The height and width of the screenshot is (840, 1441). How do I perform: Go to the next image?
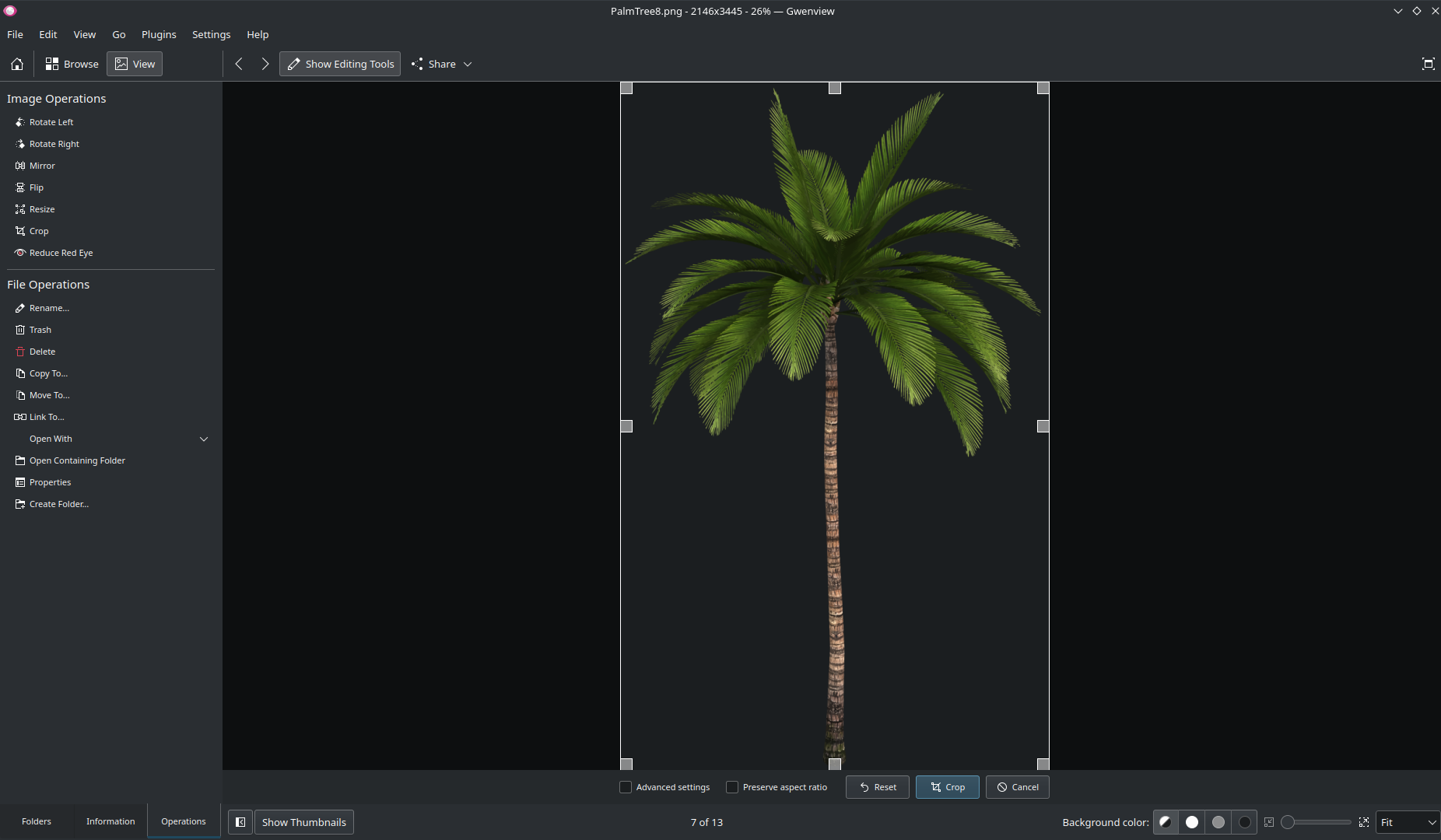pyautogui.click(x=265, y=64)
